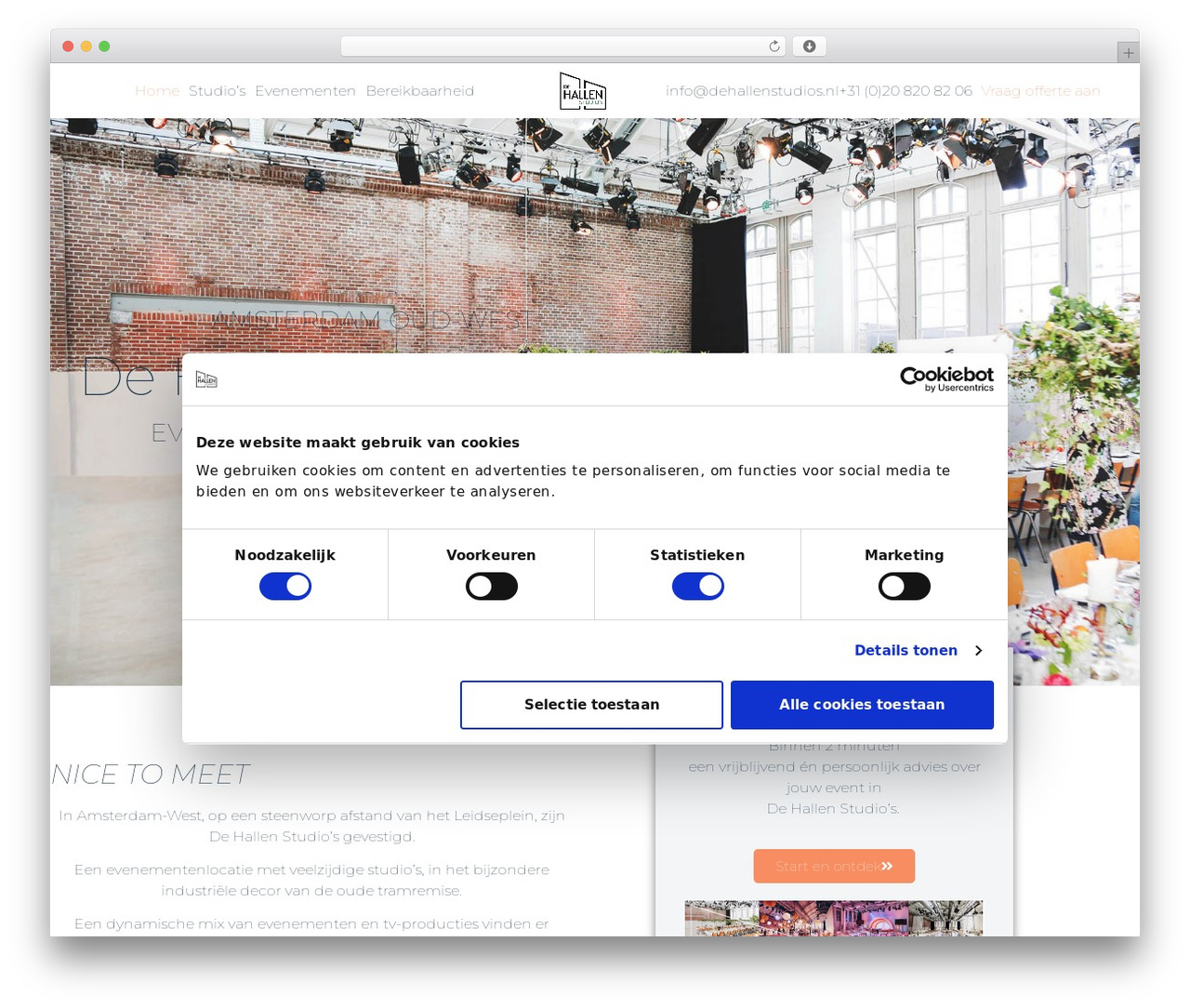Click the info@dehallenstudios.nl email link
This screenshot has width=1190, height=1008.
click(752, 91)
